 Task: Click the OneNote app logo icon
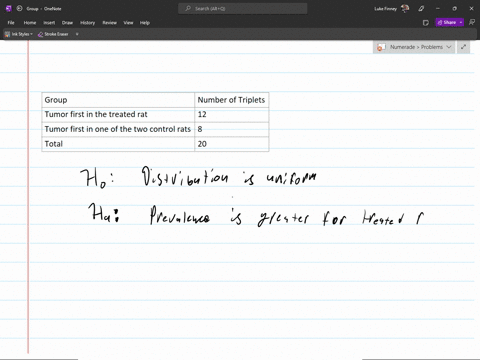click(x=9, y=9)
